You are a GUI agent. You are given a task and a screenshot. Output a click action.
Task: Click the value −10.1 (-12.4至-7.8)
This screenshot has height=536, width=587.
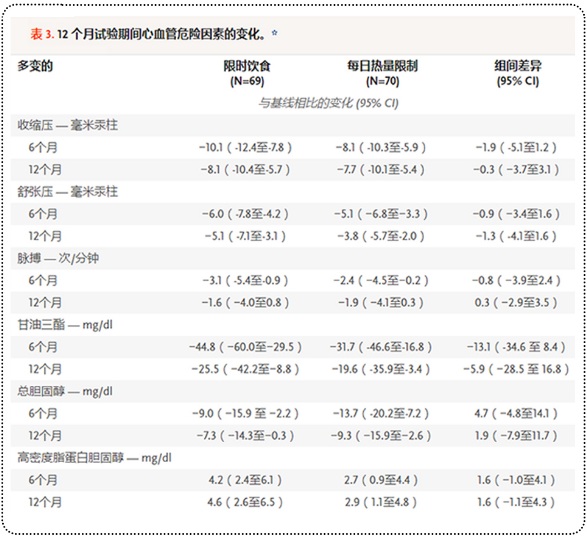pos(245,147)
